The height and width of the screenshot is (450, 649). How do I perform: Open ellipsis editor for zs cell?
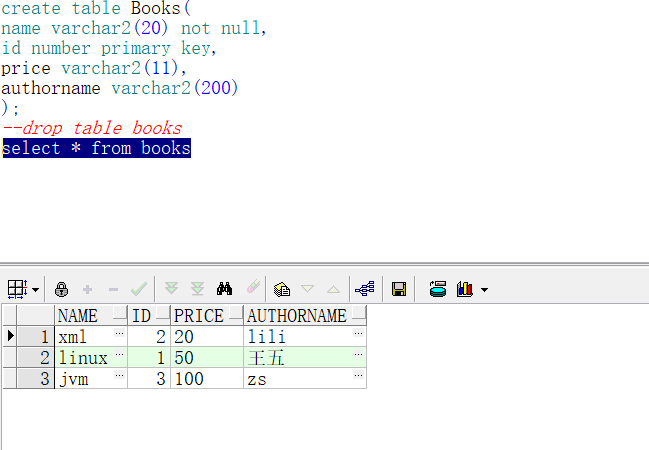[358, 375]
